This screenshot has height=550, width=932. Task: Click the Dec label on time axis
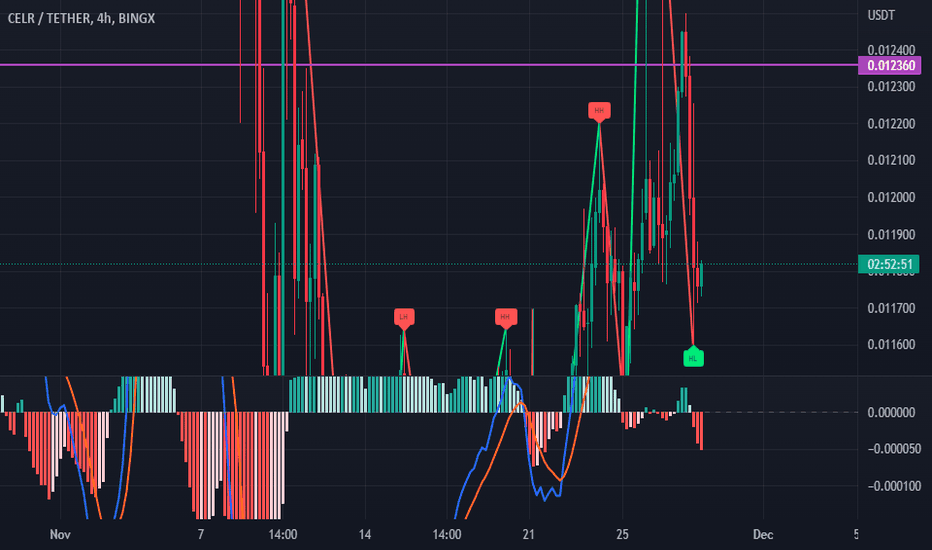(763, 535)
